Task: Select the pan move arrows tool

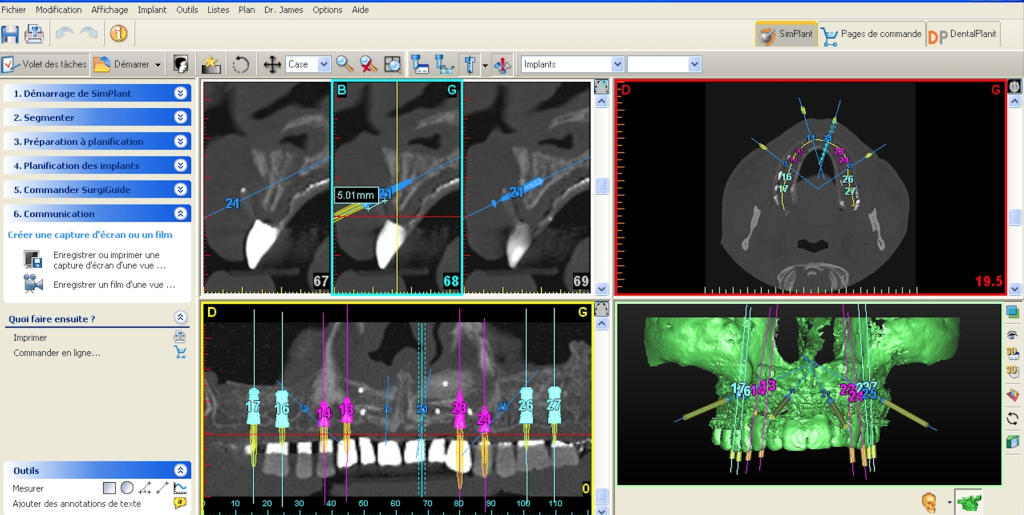Action: [271, 64]
